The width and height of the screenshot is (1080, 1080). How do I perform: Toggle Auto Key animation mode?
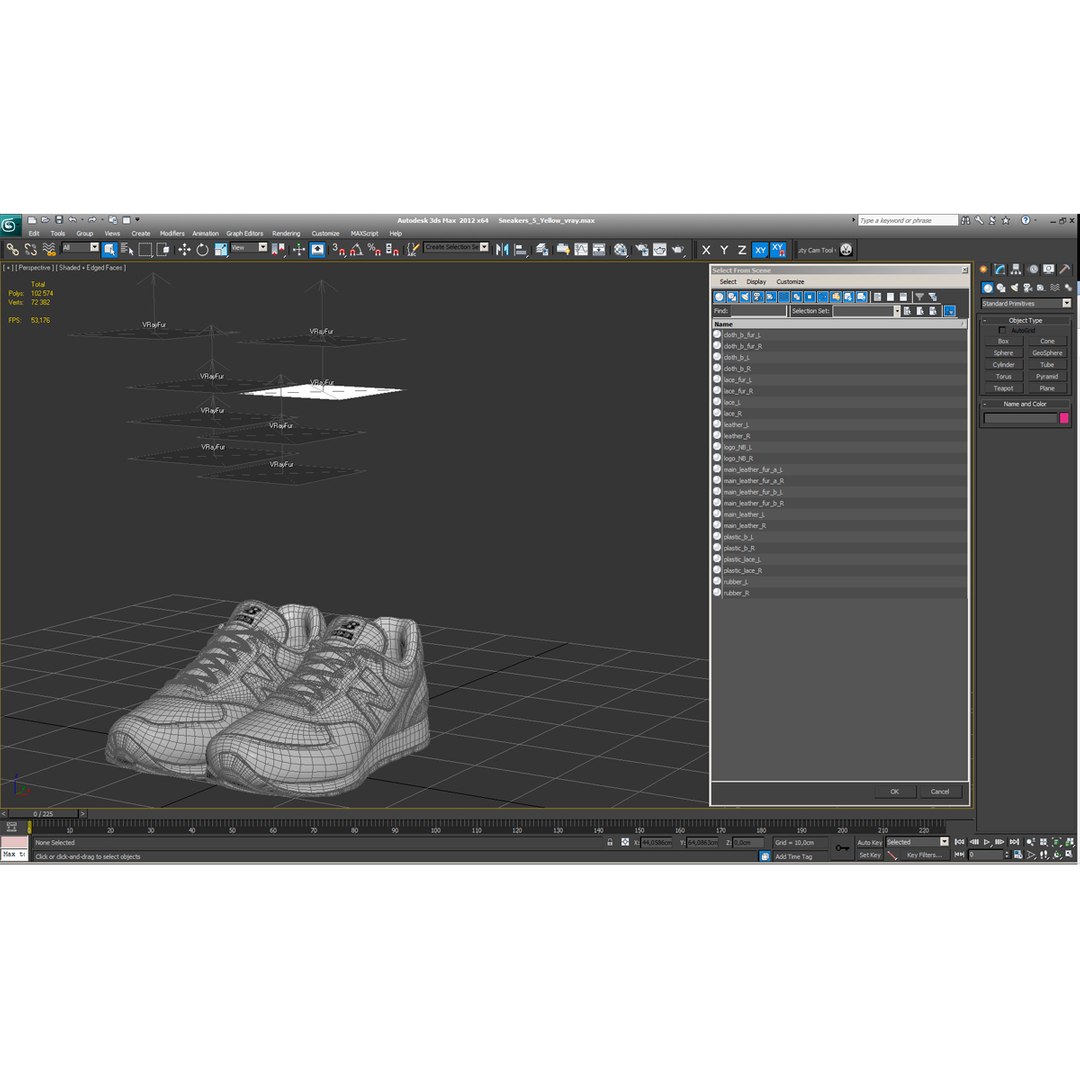click(869, 842)
